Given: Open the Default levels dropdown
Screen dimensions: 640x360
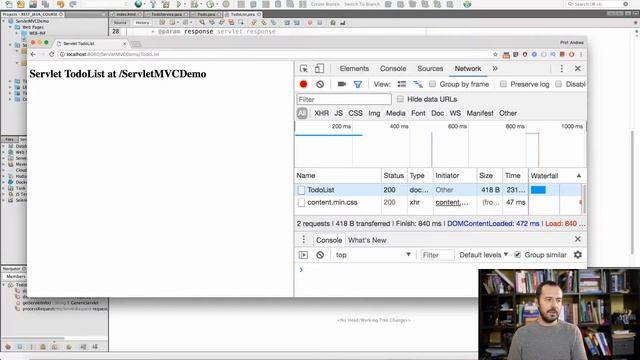Looking at the screenshot, I should tap(484, 255).
